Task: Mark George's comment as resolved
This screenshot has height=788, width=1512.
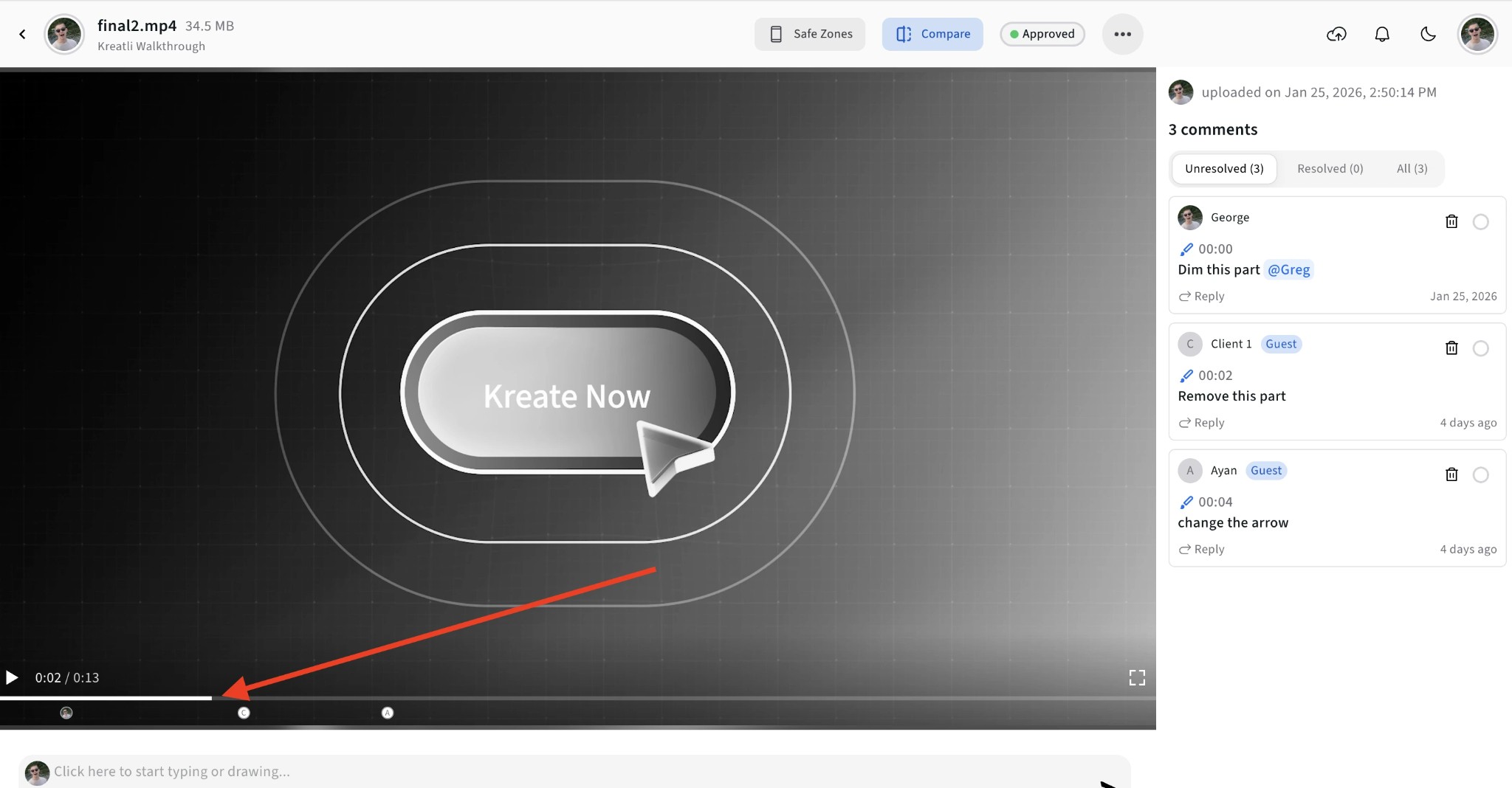Action: click(x=1482, y=221)
